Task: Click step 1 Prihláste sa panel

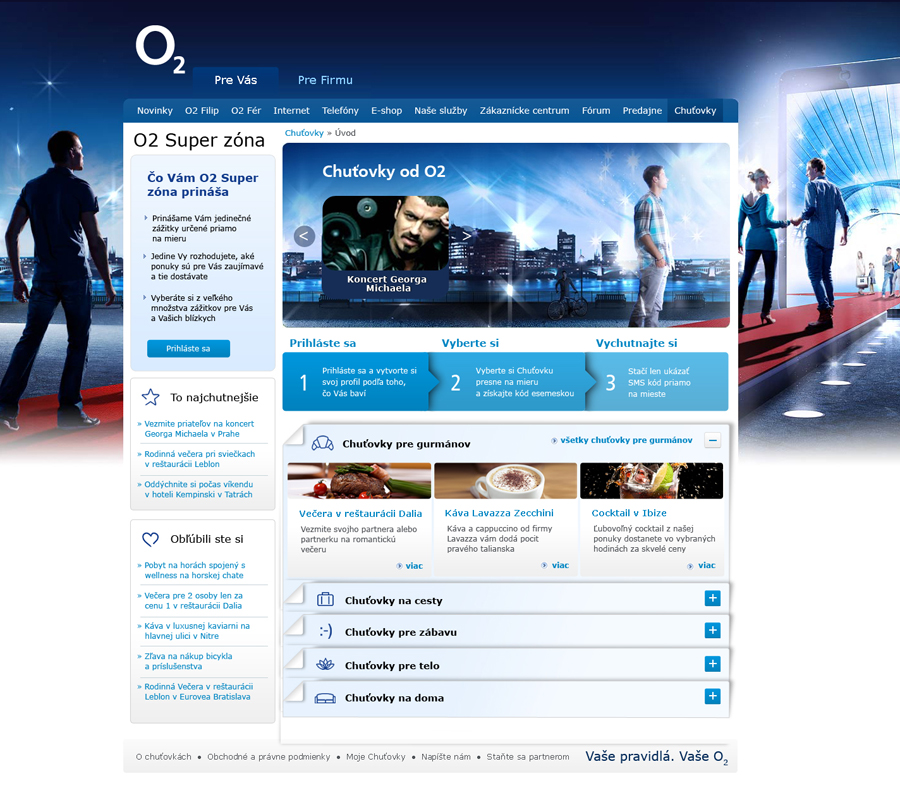Action: pos(358,382)
